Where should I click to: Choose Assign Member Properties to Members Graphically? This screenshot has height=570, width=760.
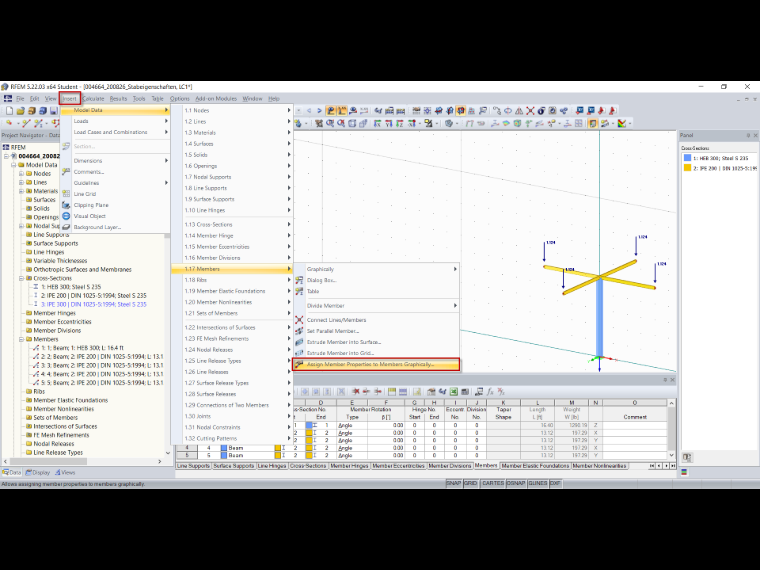point(376,364)
